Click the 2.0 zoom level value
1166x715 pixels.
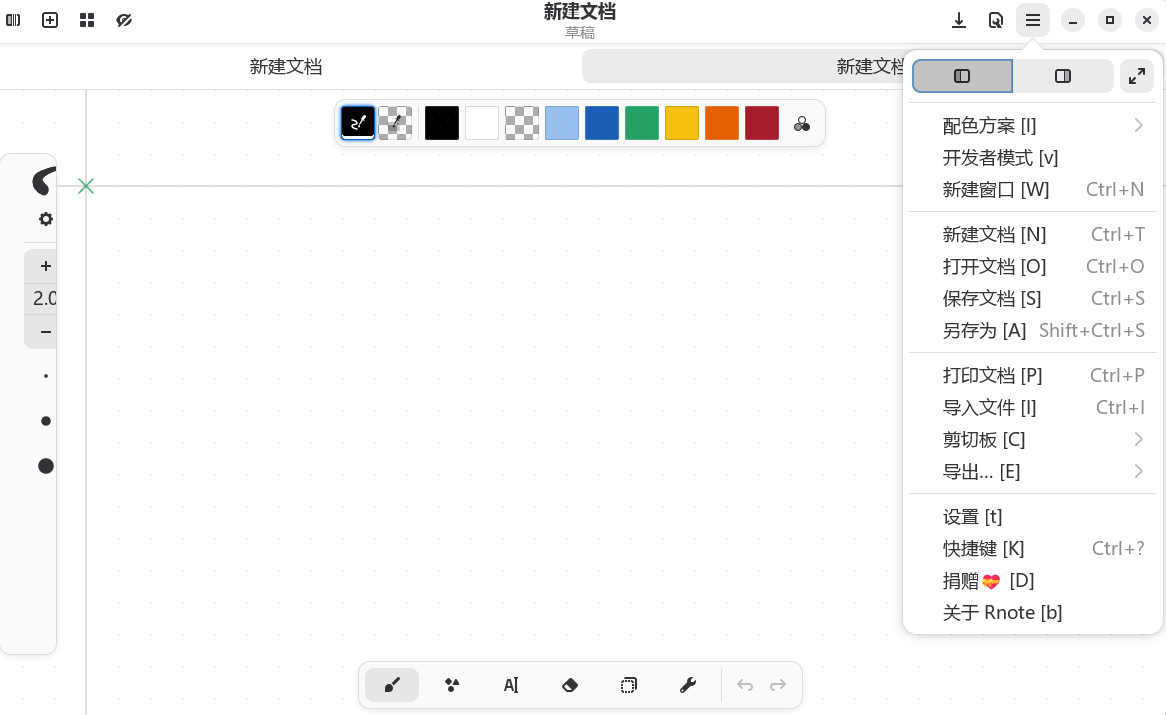point(44,298)
